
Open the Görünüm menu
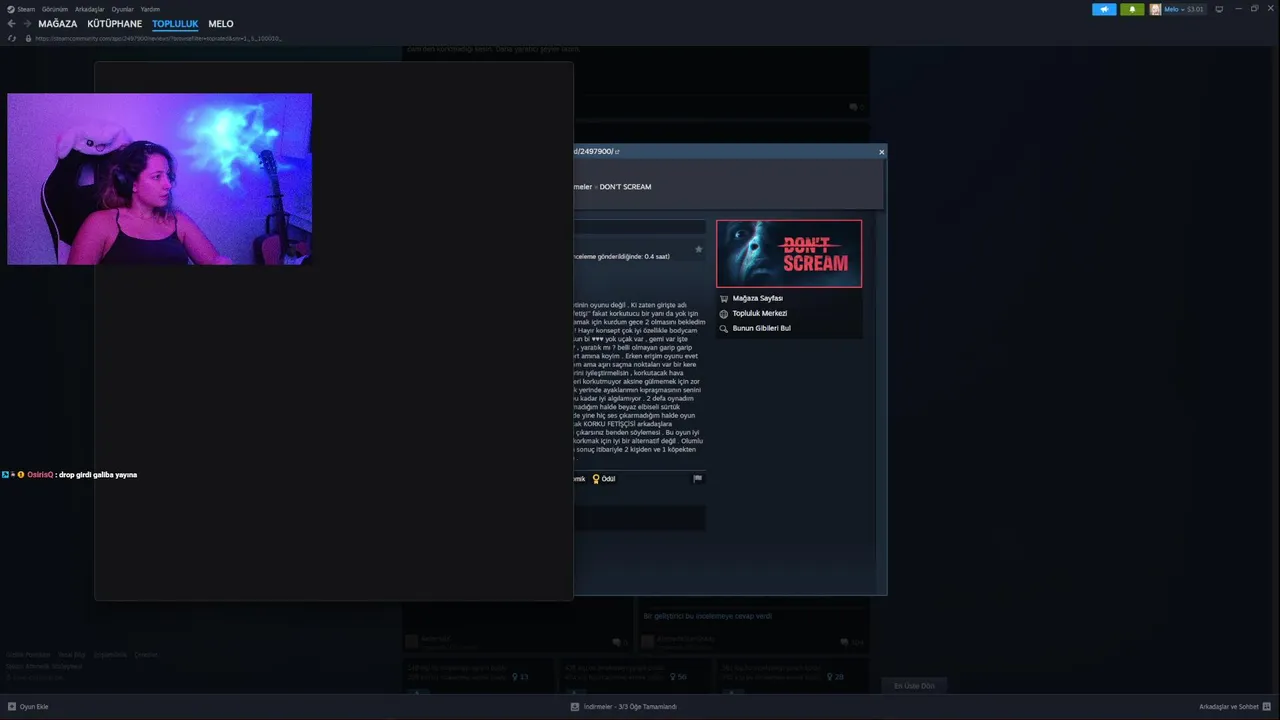(55, 9)
